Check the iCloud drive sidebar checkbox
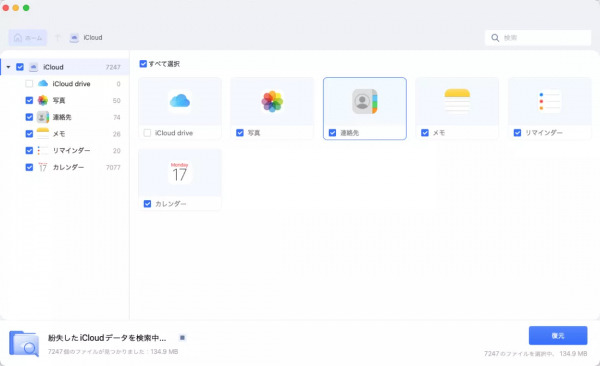This screenshot has width=600, height=366. coord(29,83)
